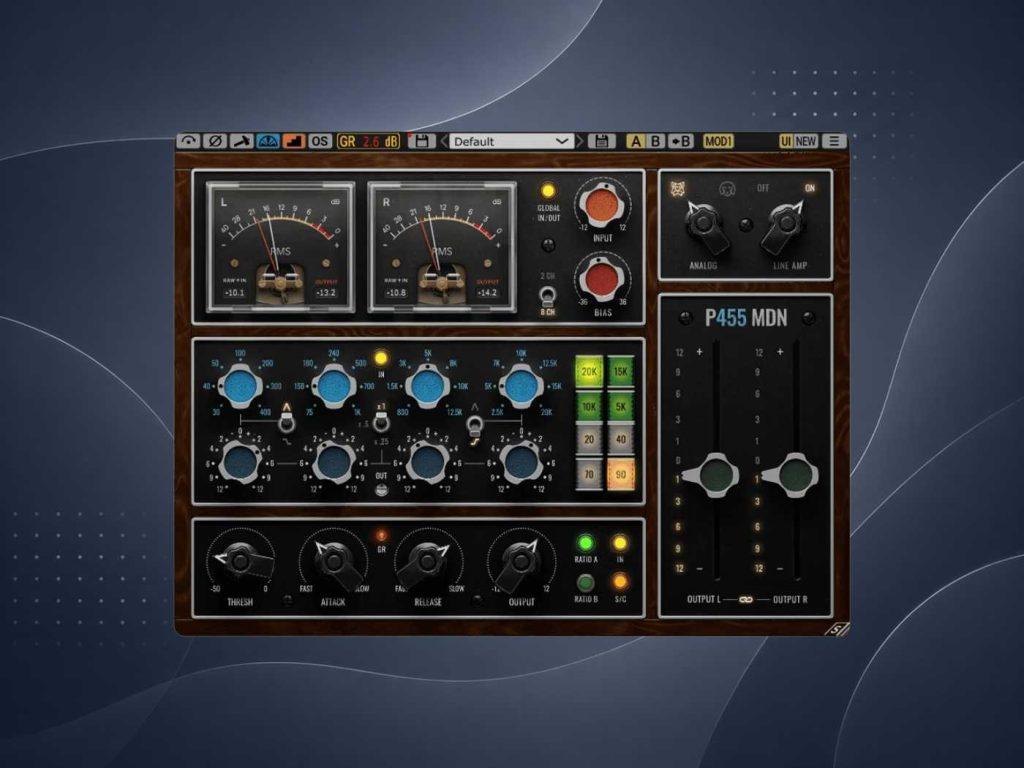The width and height of the screenshot is (1024, 768).
Task: Go to previous preset arrow
Action: pos(443,141)
